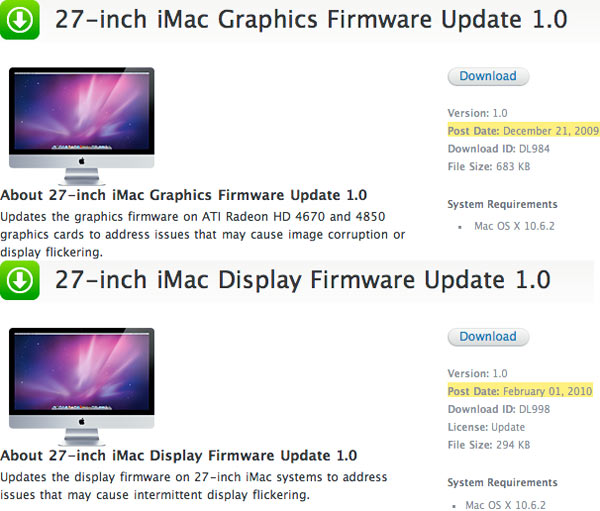Click the green download icon beside Graphics Firmware Update
600x511 pixels.
point(20,20)
